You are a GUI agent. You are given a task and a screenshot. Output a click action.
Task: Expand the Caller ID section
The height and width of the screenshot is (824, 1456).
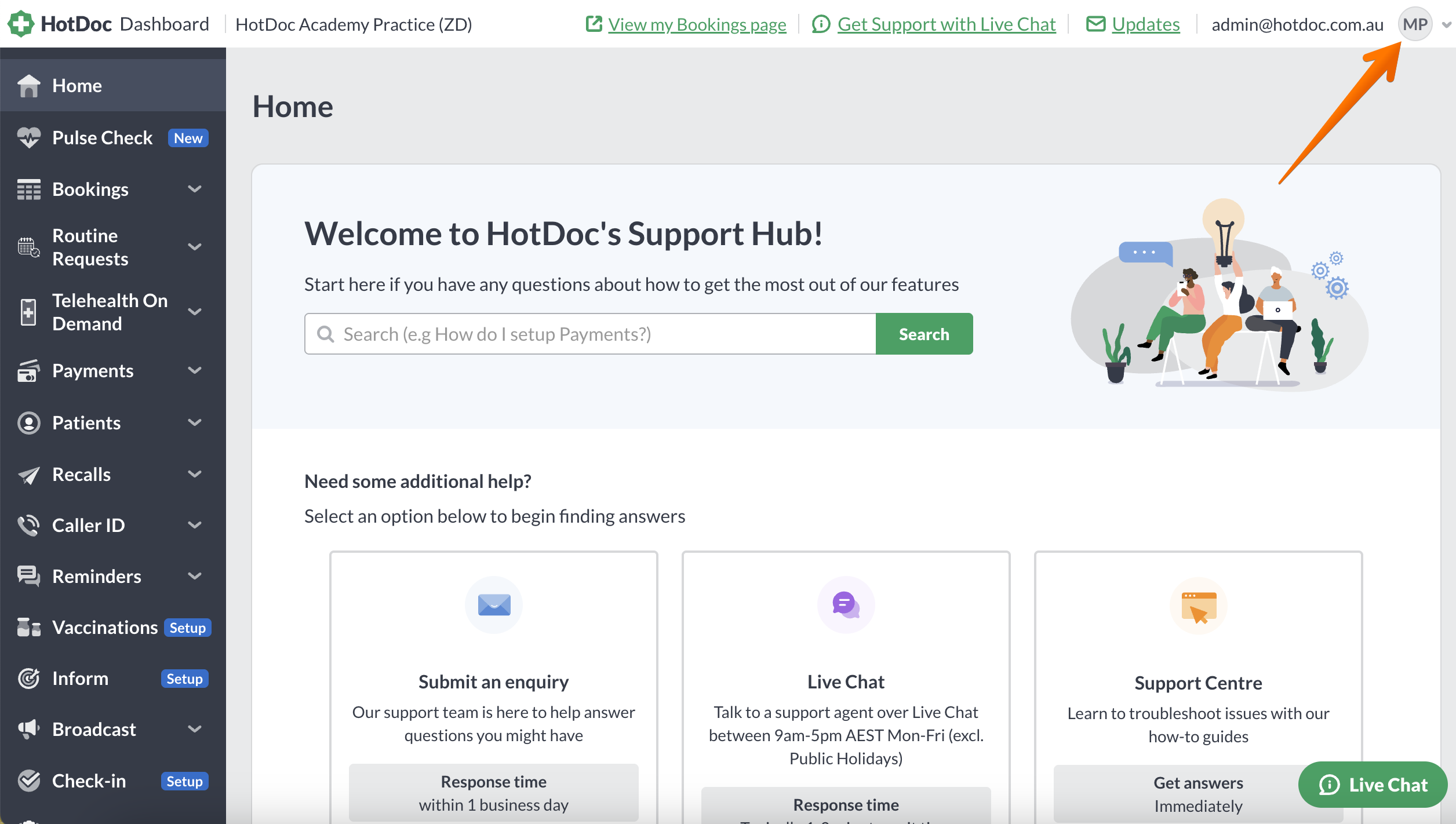point(113,525)
